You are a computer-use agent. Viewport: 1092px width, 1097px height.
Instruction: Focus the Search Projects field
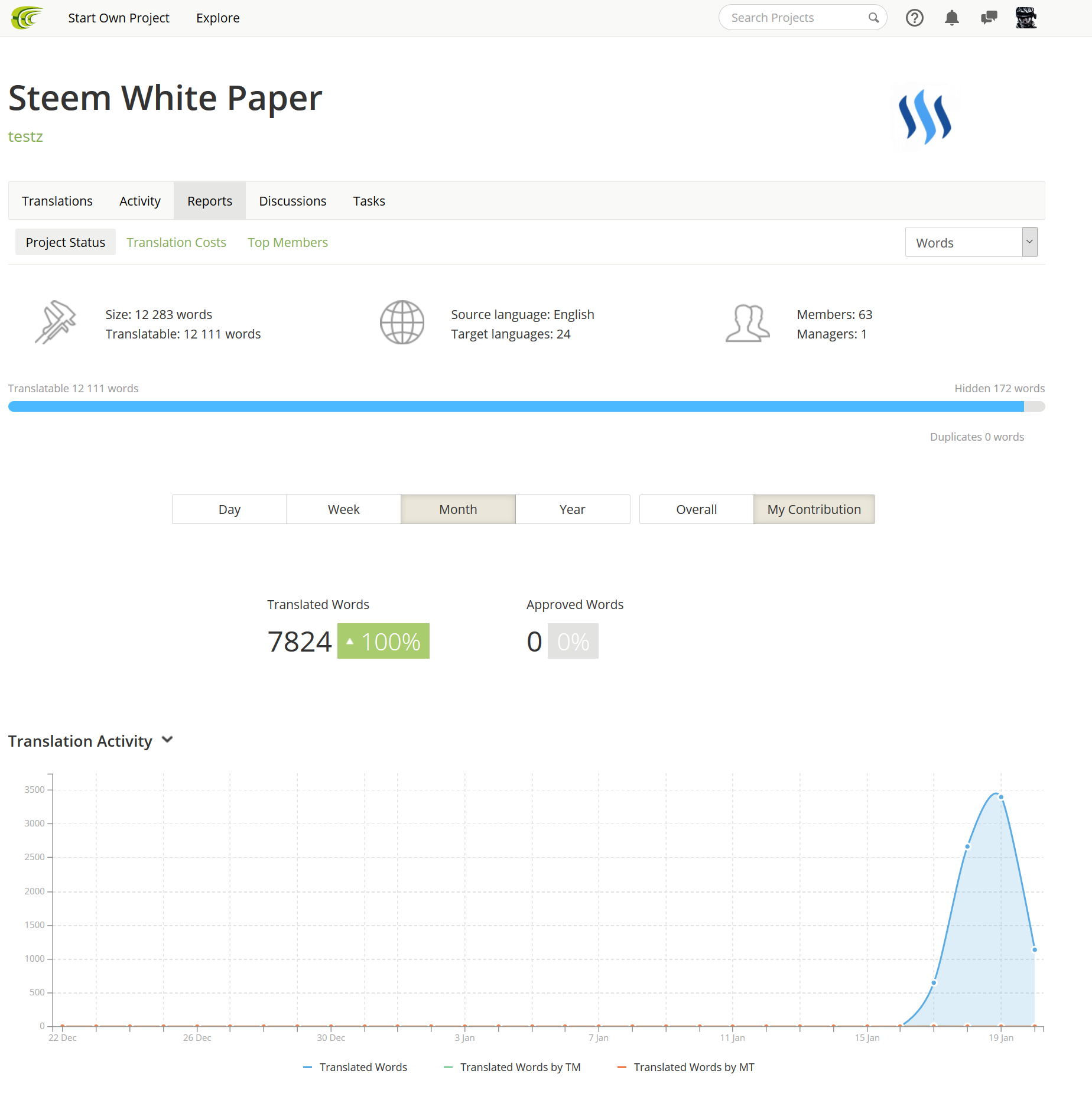(802, 18)
